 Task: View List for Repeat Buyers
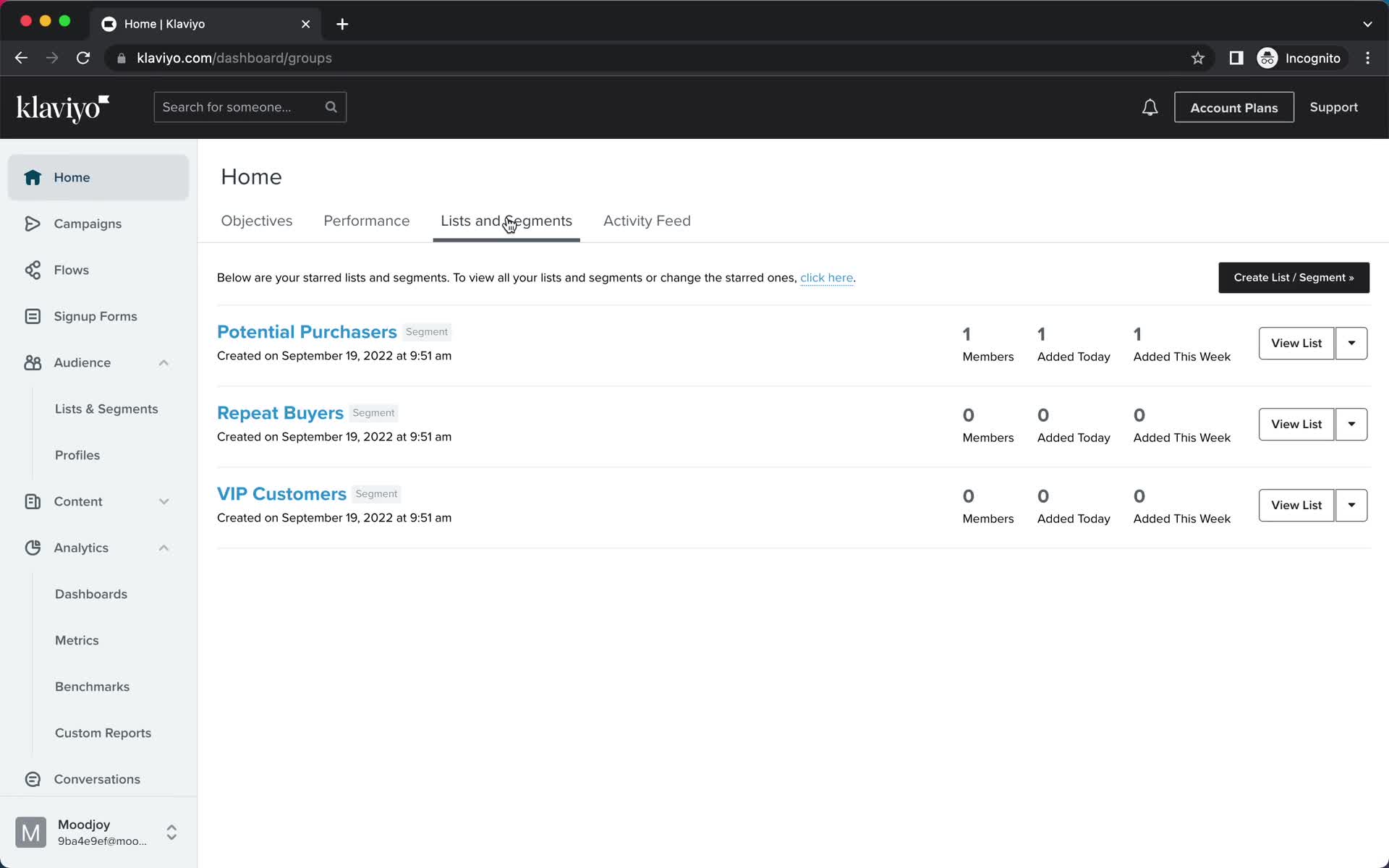click(x=1296, y=424)
